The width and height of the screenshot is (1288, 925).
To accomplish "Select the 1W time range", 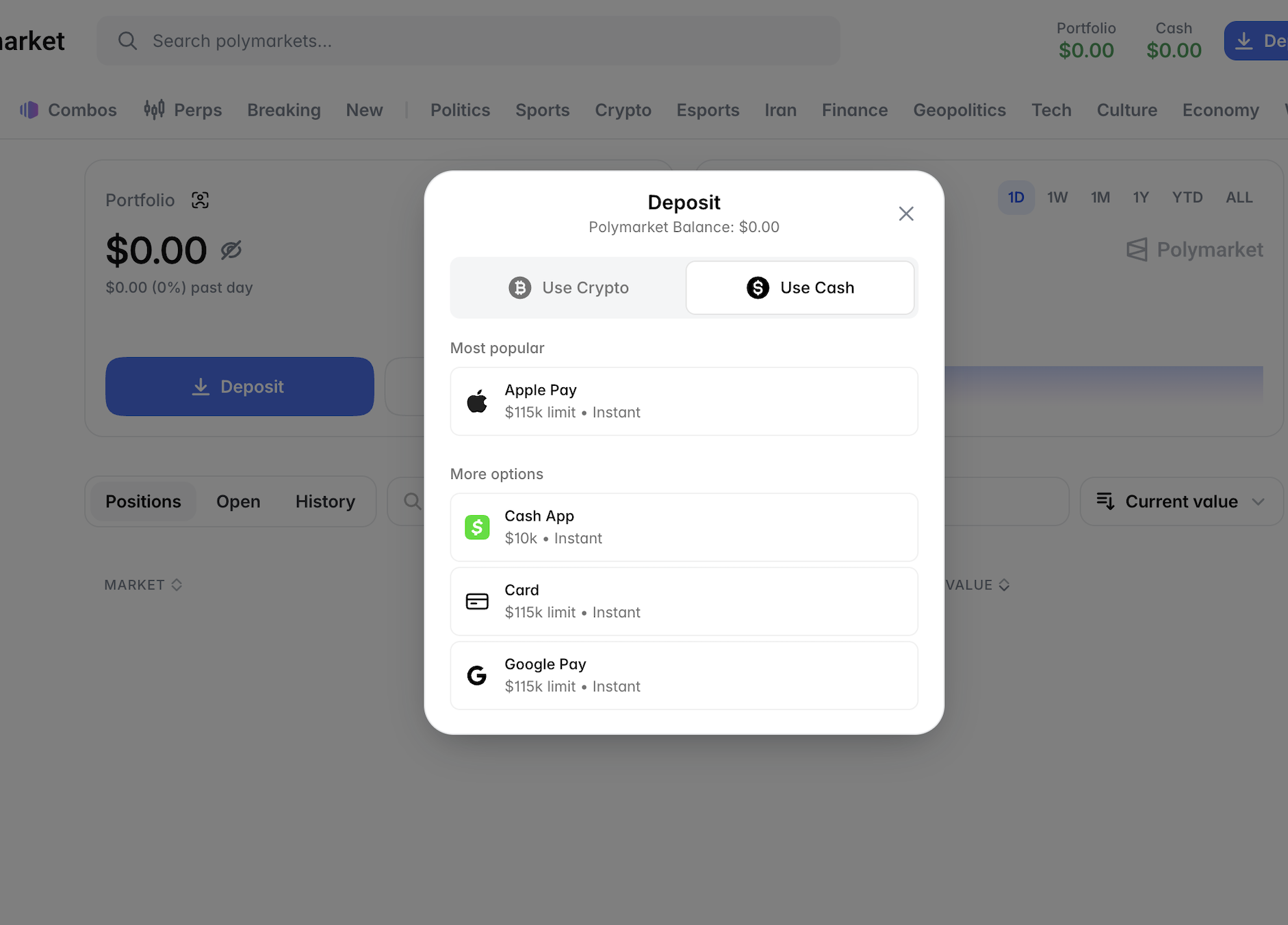I will (x=1057, y=198).
